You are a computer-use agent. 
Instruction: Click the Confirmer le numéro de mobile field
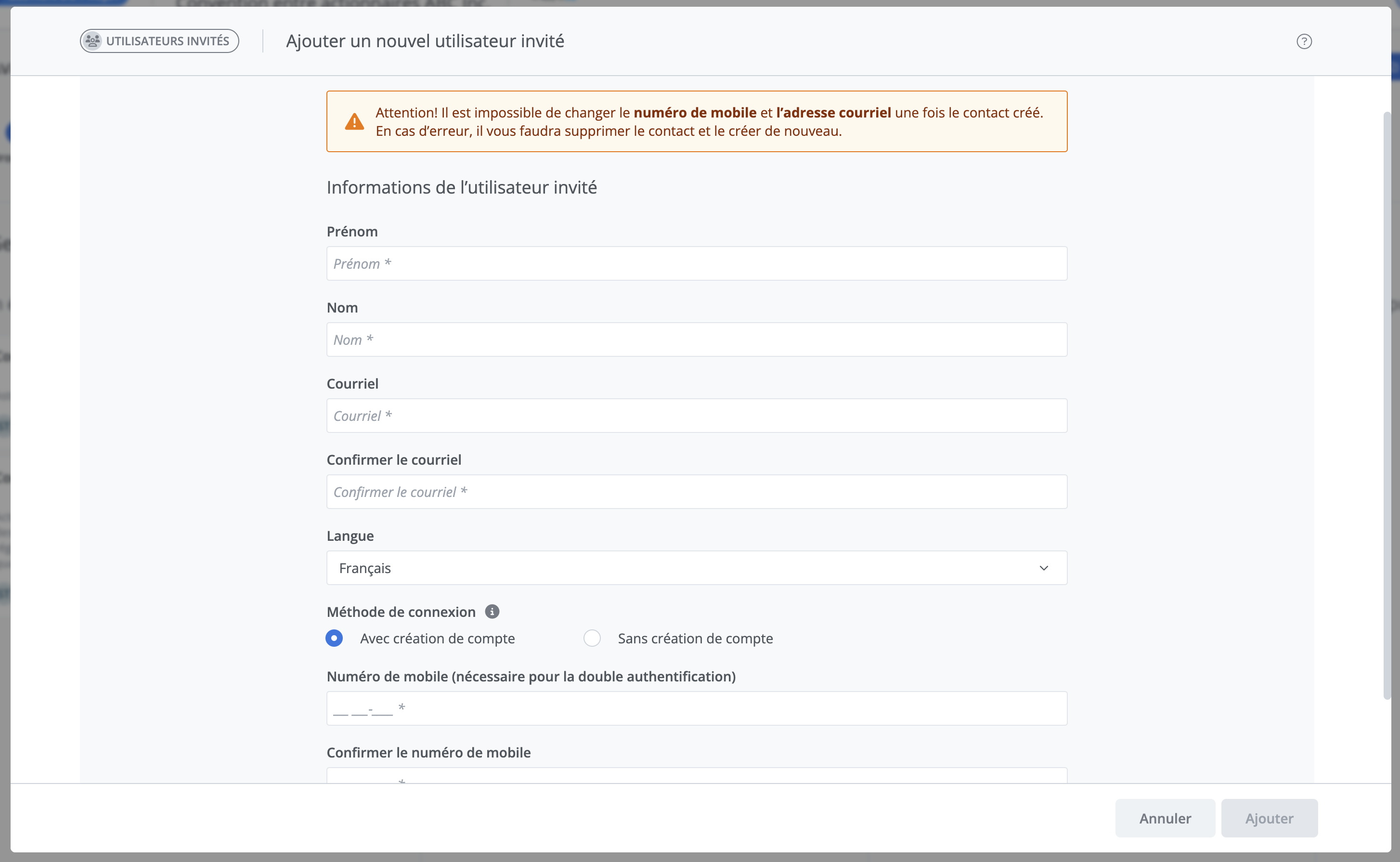point(696,776)
